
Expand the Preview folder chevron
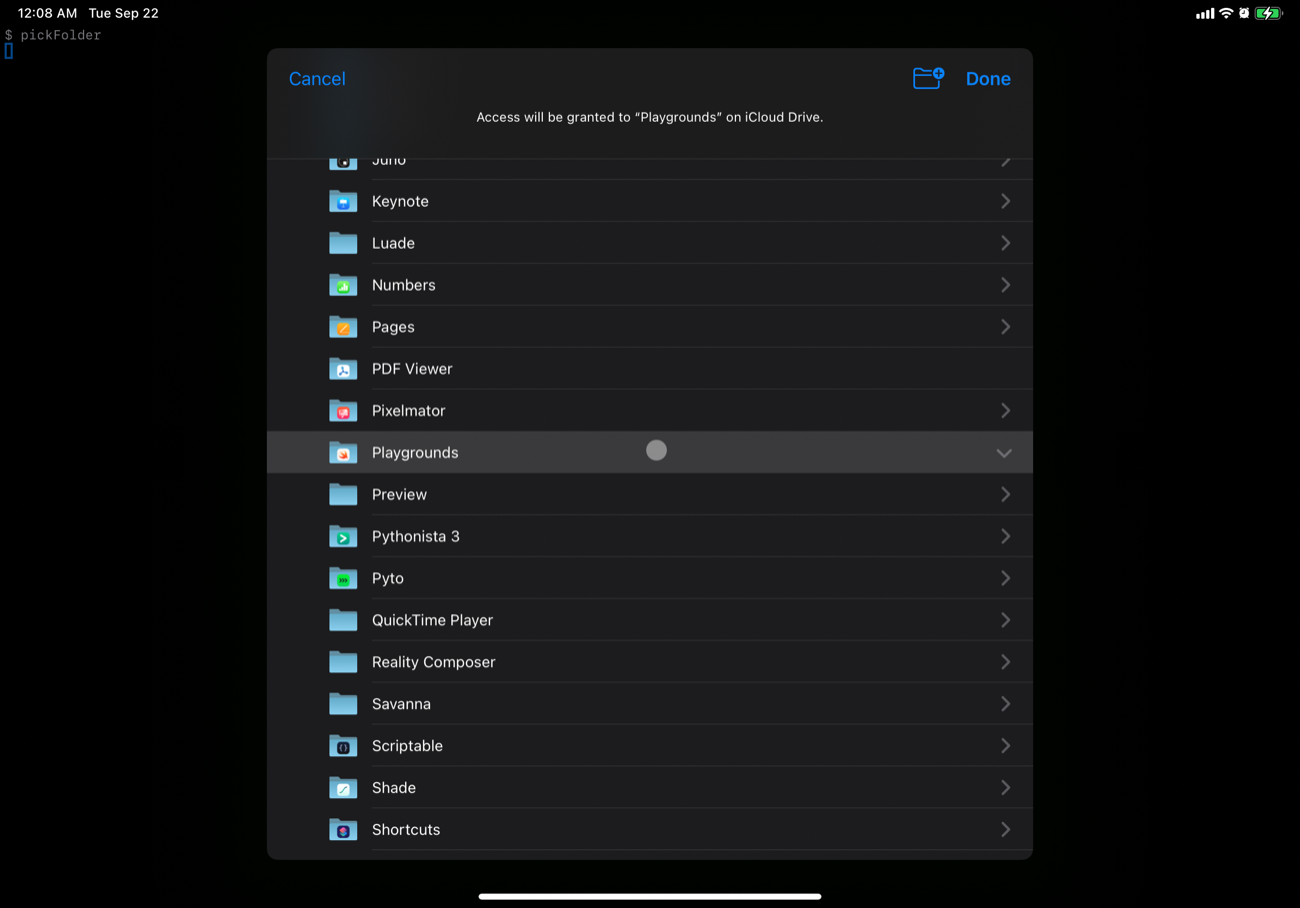[1005, 495]
